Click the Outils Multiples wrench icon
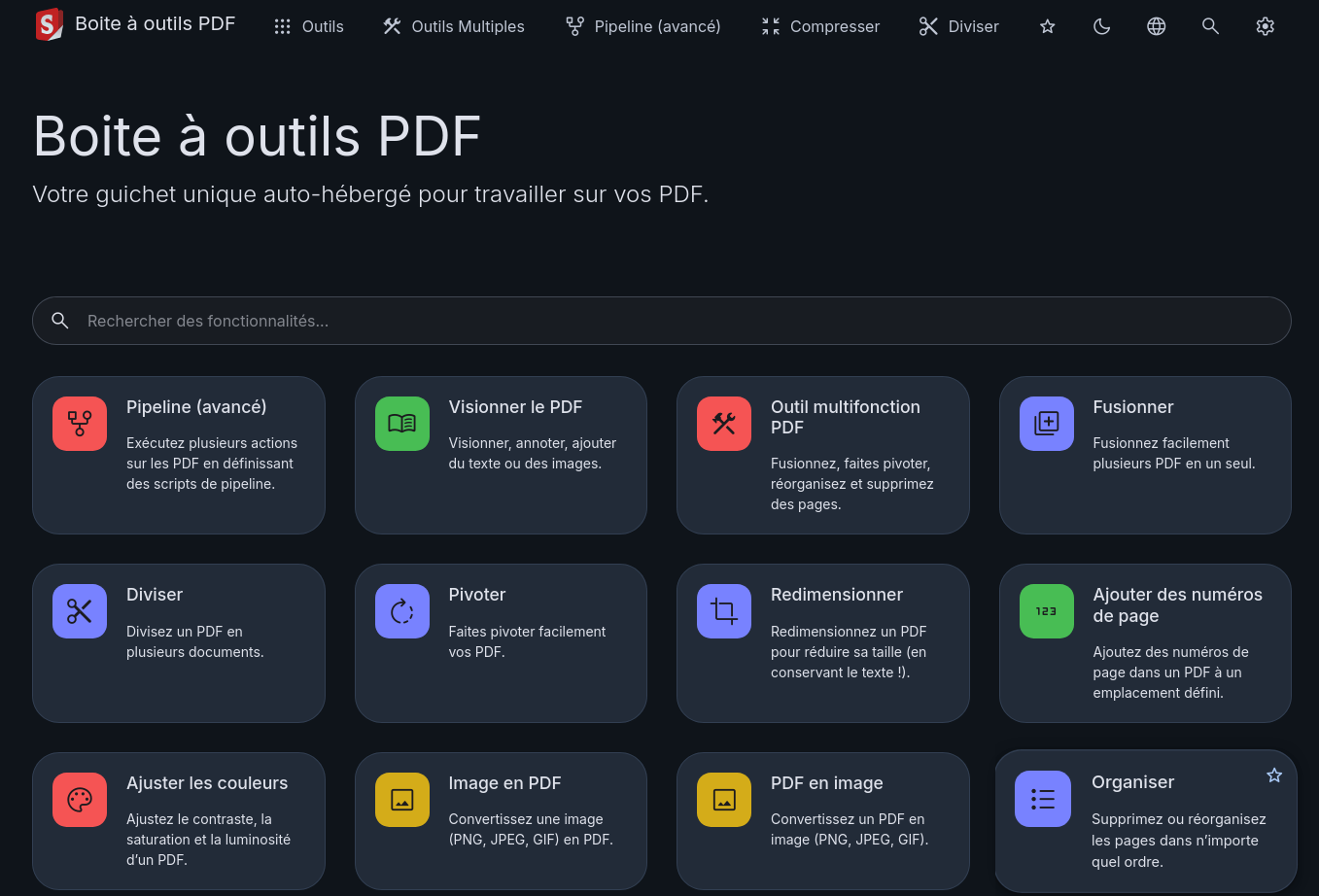This screenshot has width=1319, height=896. point(392,26)
